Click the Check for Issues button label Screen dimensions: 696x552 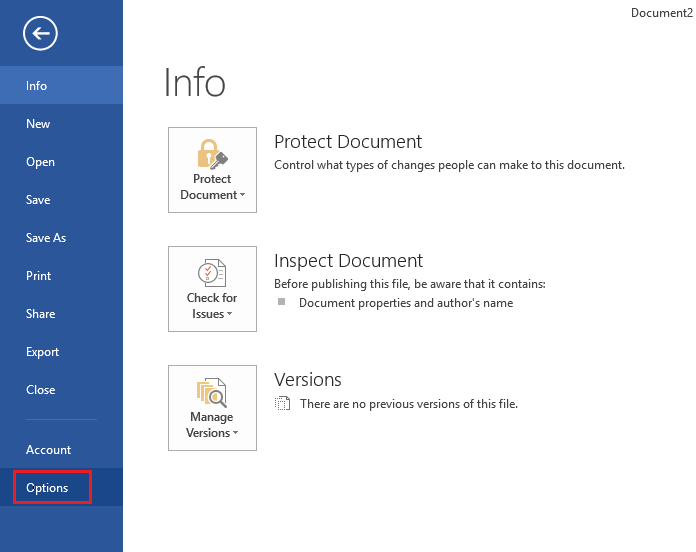212,306
